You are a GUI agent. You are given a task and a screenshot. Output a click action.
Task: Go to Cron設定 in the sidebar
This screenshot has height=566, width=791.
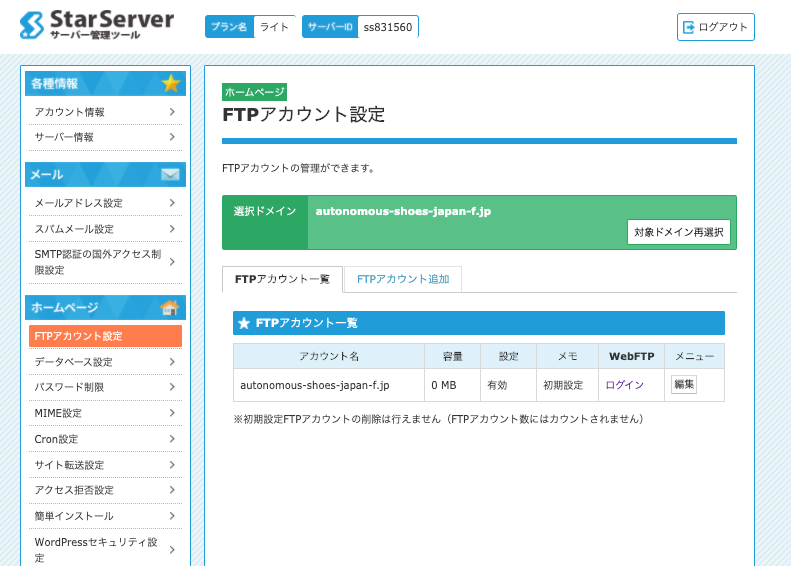(55, 439)
